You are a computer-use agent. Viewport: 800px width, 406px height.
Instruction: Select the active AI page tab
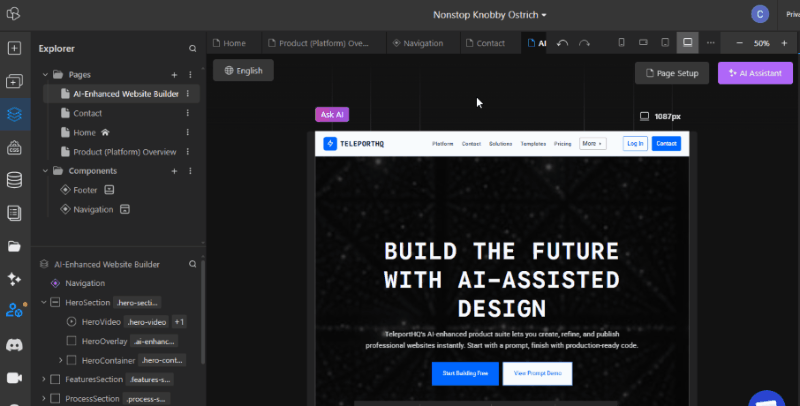click(x=536, y=43)
